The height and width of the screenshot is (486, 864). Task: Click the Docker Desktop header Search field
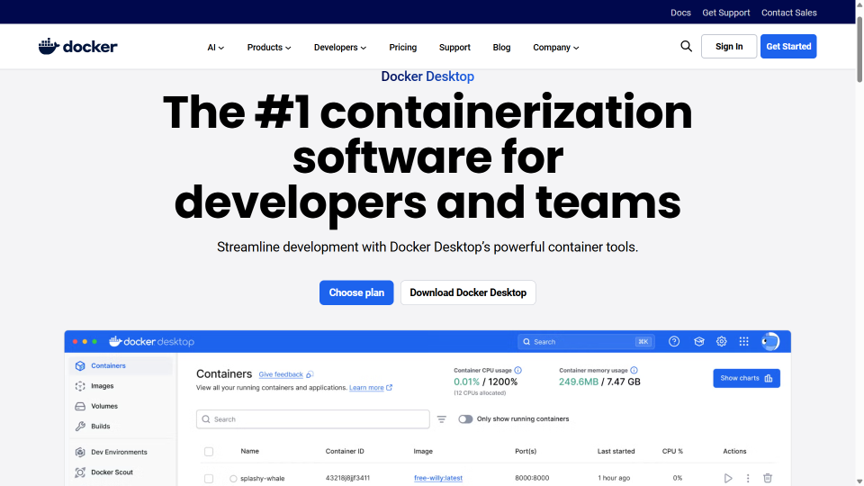pos(586,342)
